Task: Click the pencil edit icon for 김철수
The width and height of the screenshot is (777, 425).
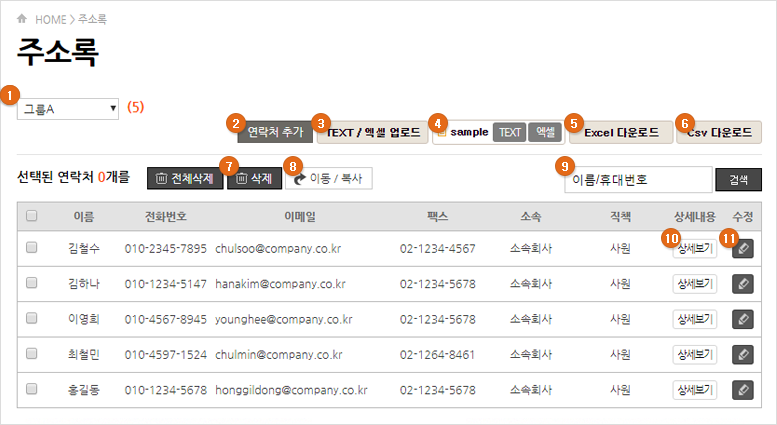Action: [x=742, y=250]
